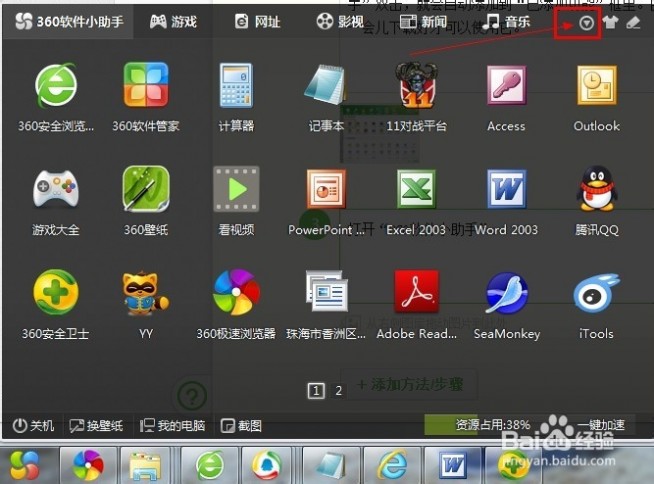Image resolution: width=654 pixels, height=484 pixels.
Task: Launch 360壁纸 icon
Action: (146, 189)
